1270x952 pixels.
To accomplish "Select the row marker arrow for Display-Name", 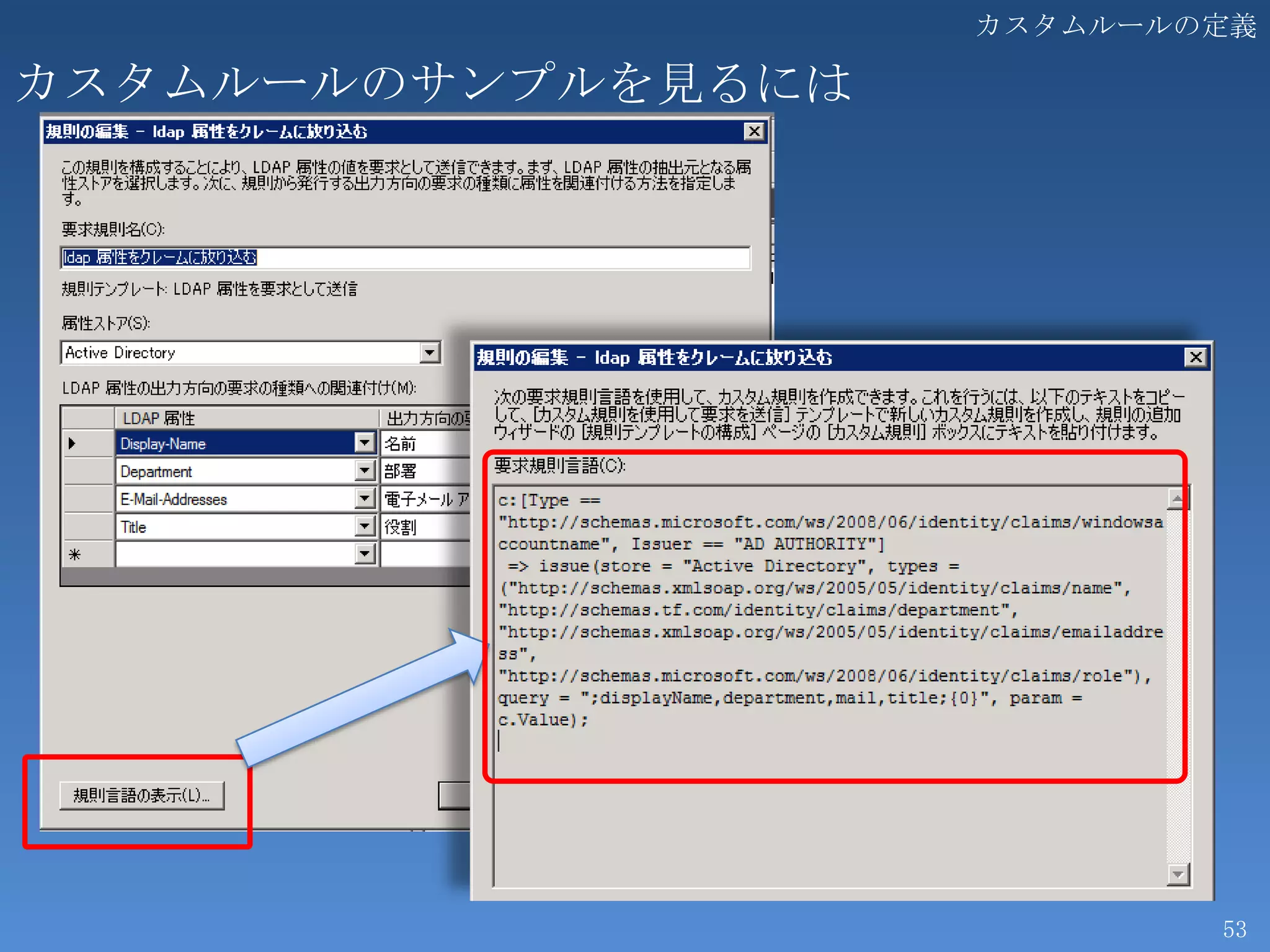I will [x=73, y=443].
